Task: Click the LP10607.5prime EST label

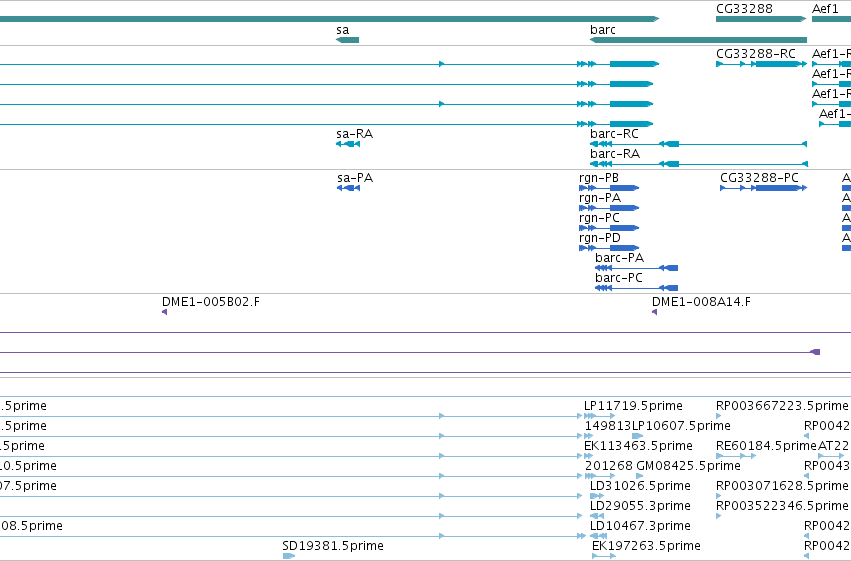Action: (681, 426)
